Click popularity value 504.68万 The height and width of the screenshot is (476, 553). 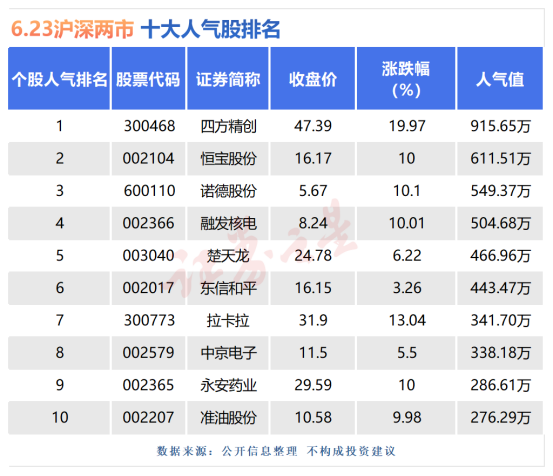[x=500, y=223]
